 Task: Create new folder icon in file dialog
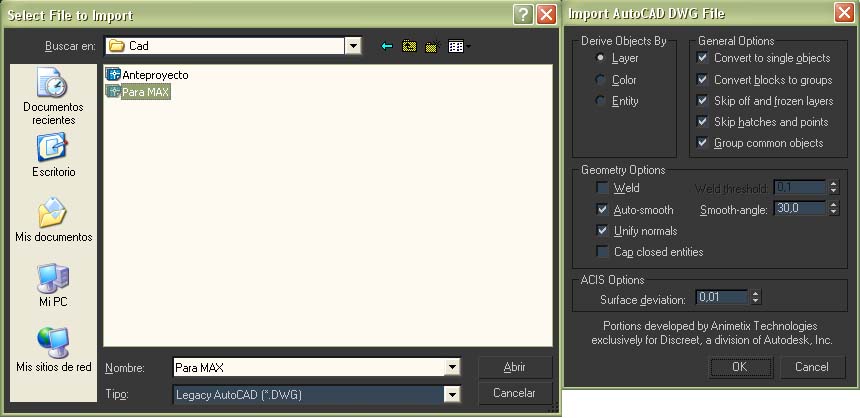(x=433, y=47)
